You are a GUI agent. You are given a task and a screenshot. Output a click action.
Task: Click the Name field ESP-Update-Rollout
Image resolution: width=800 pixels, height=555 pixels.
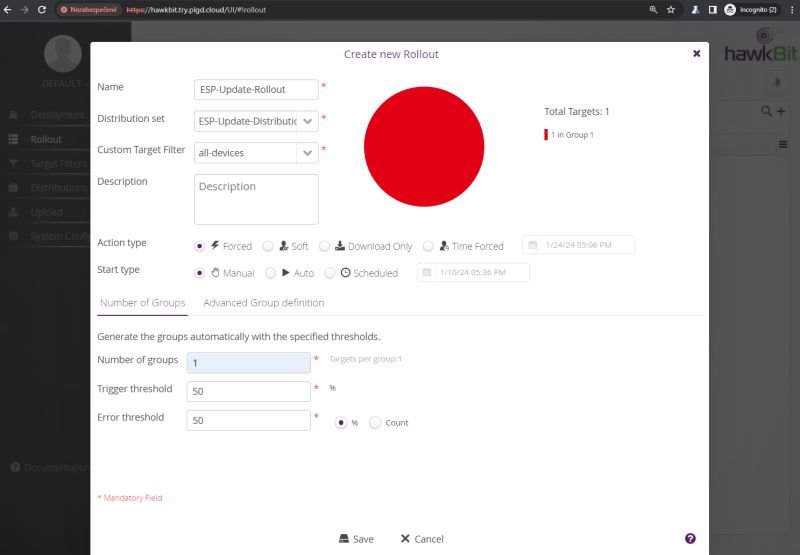point(256,89)
